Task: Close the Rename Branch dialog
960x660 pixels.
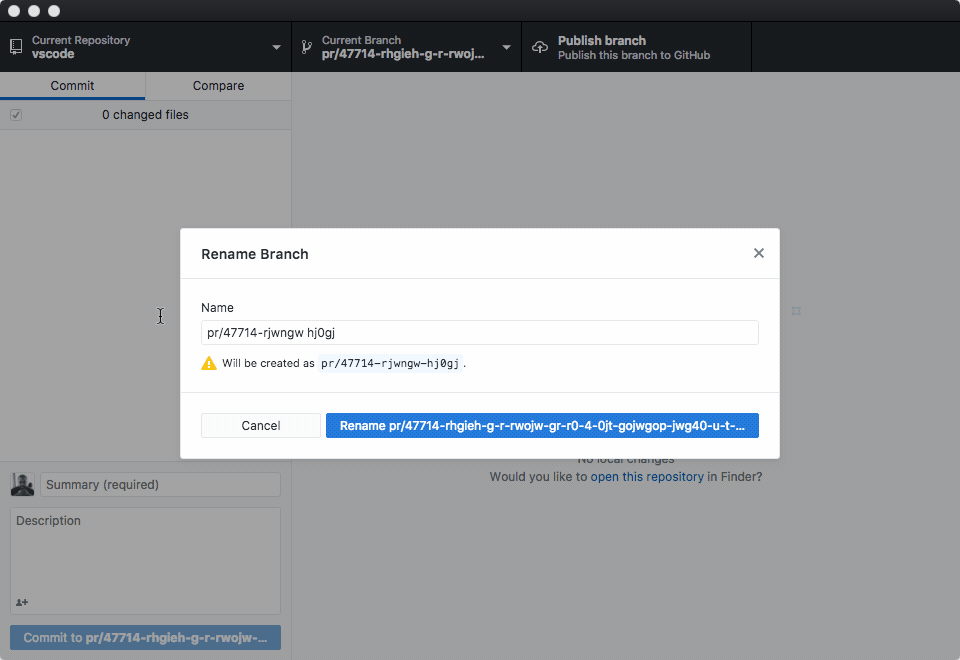Action: (x=758, y=253)
